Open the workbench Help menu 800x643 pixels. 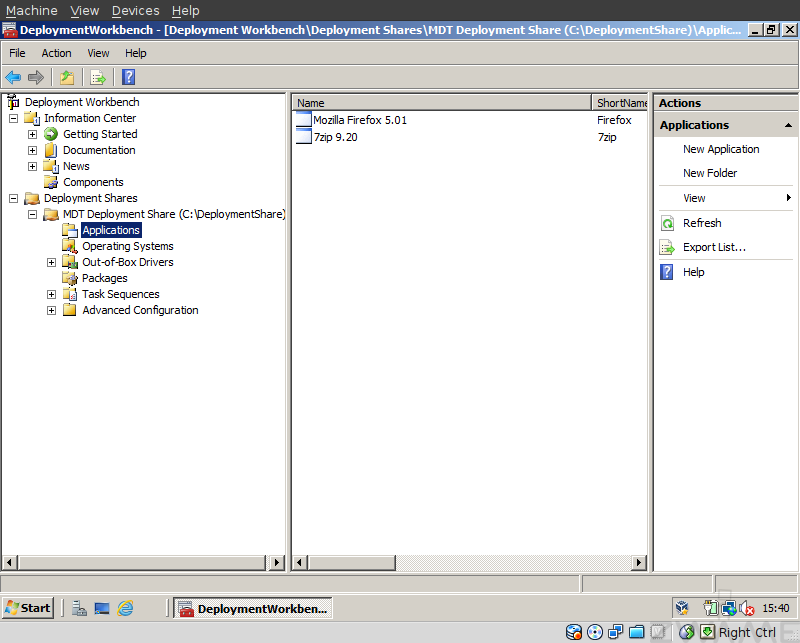pos(135,53)
